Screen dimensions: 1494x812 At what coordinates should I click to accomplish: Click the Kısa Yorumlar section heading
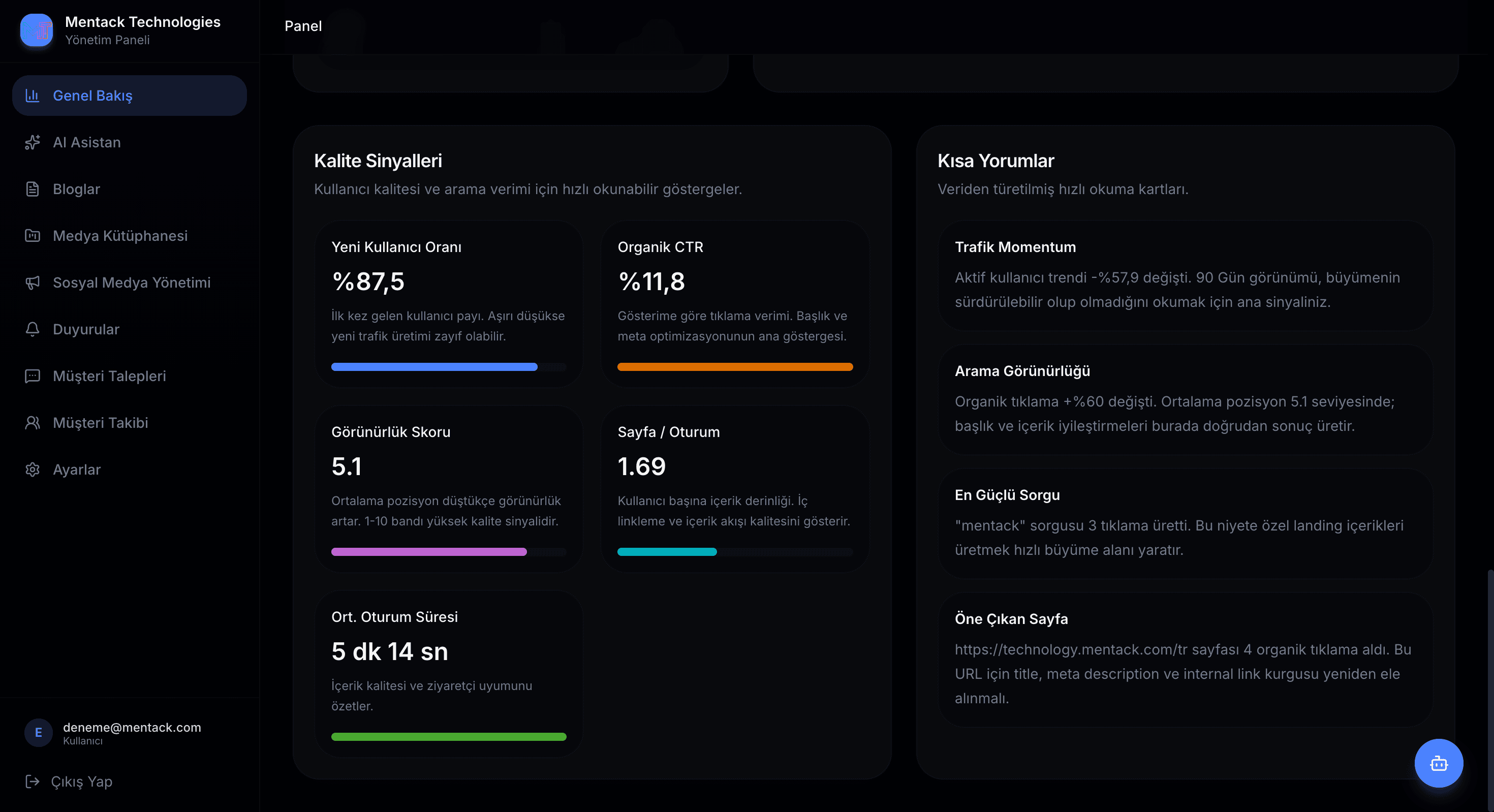coord(995,161)
